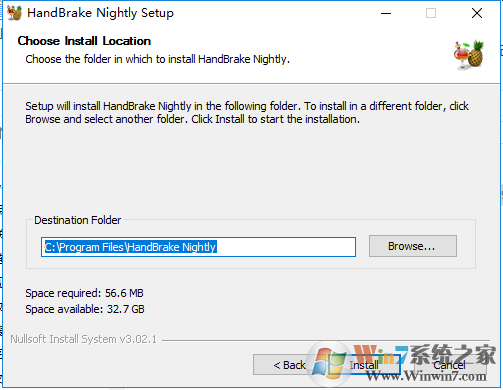Screen dimensions: 503x390
Task: Click the HandBrake icon in the title bar
Action: 14,13
